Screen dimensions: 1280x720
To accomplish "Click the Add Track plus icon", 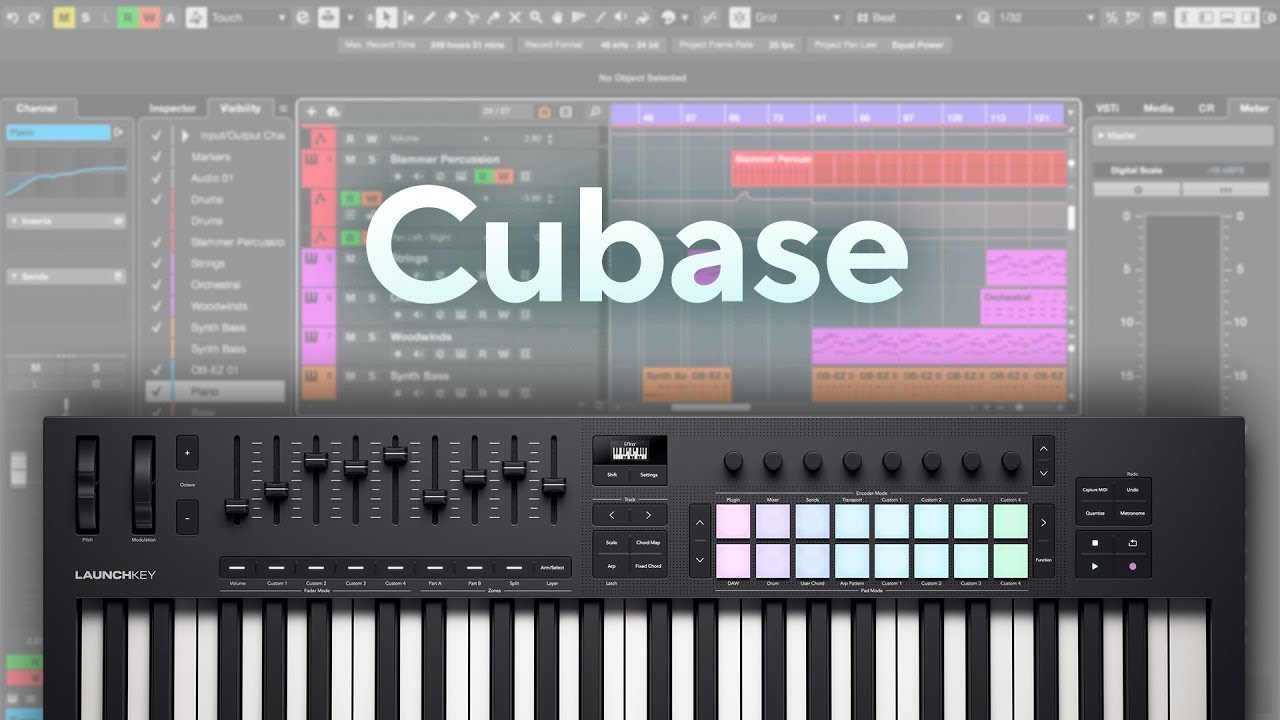I will pos(311,112).
